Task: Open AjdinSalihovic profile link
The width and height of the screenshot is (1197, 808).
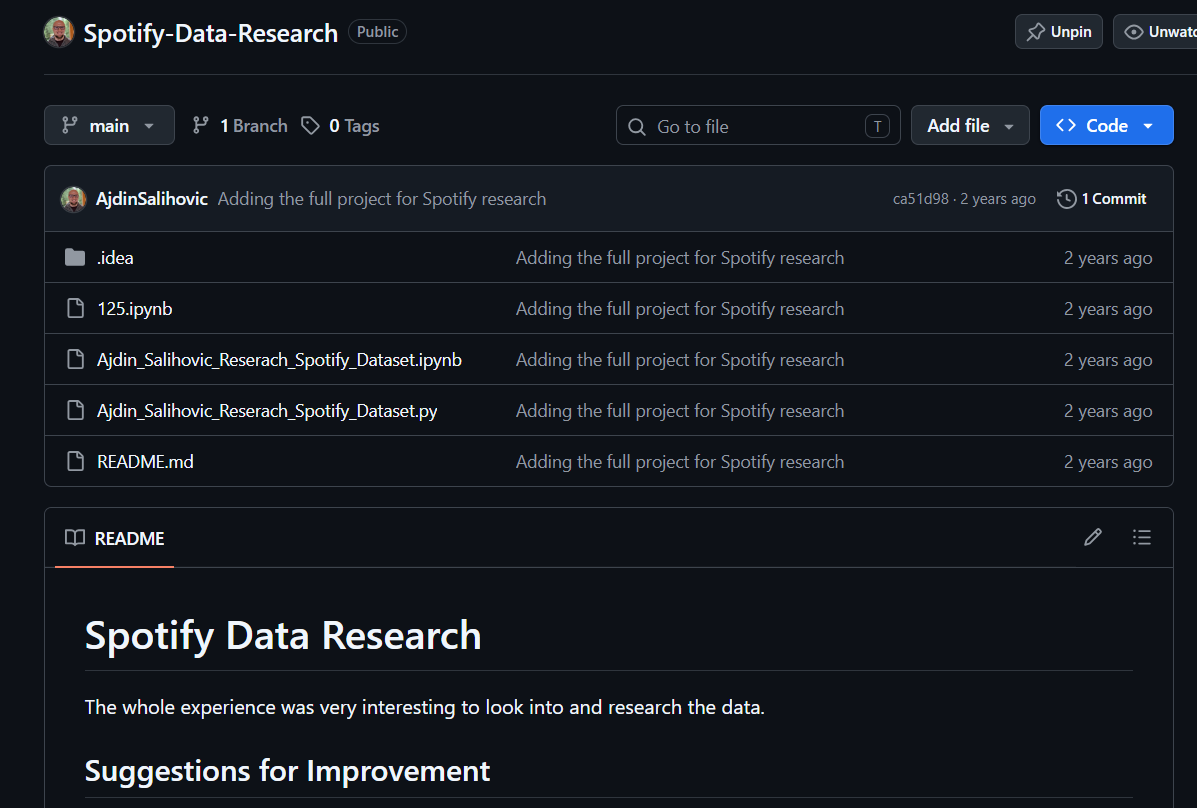Action: point(152,199)
